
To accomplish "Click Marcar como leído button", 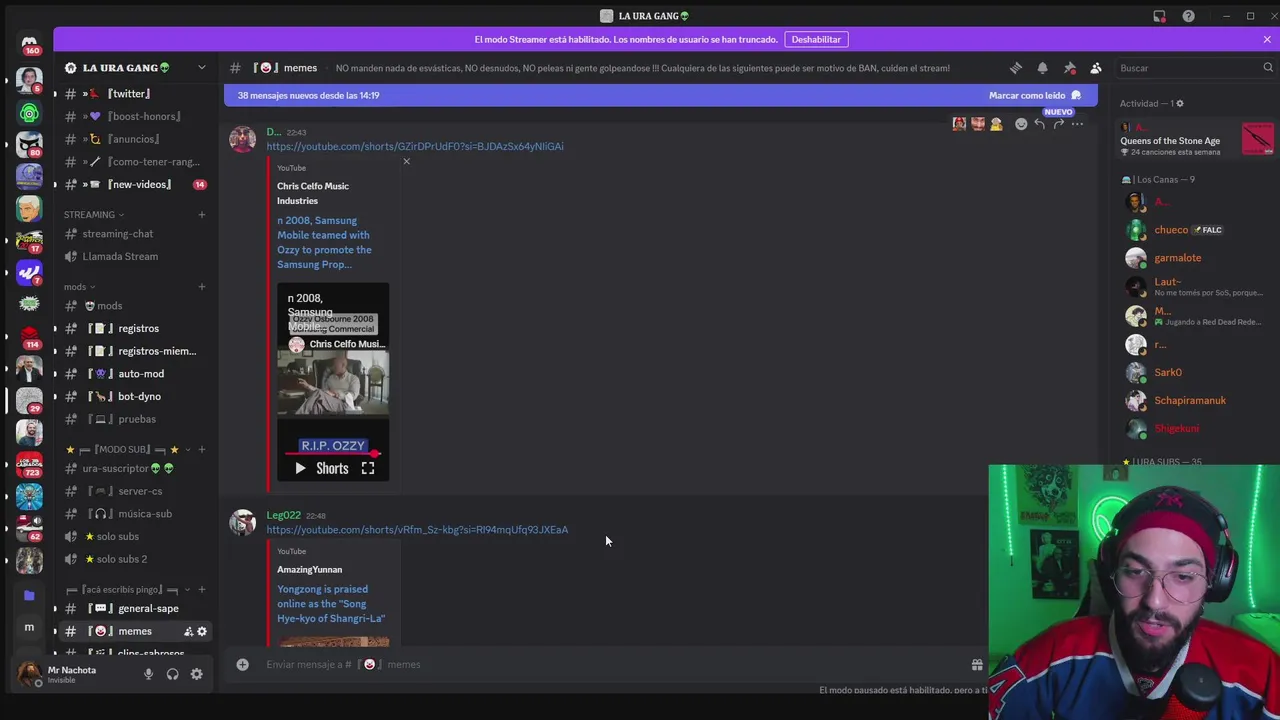I will click(x=1035, y=95).
